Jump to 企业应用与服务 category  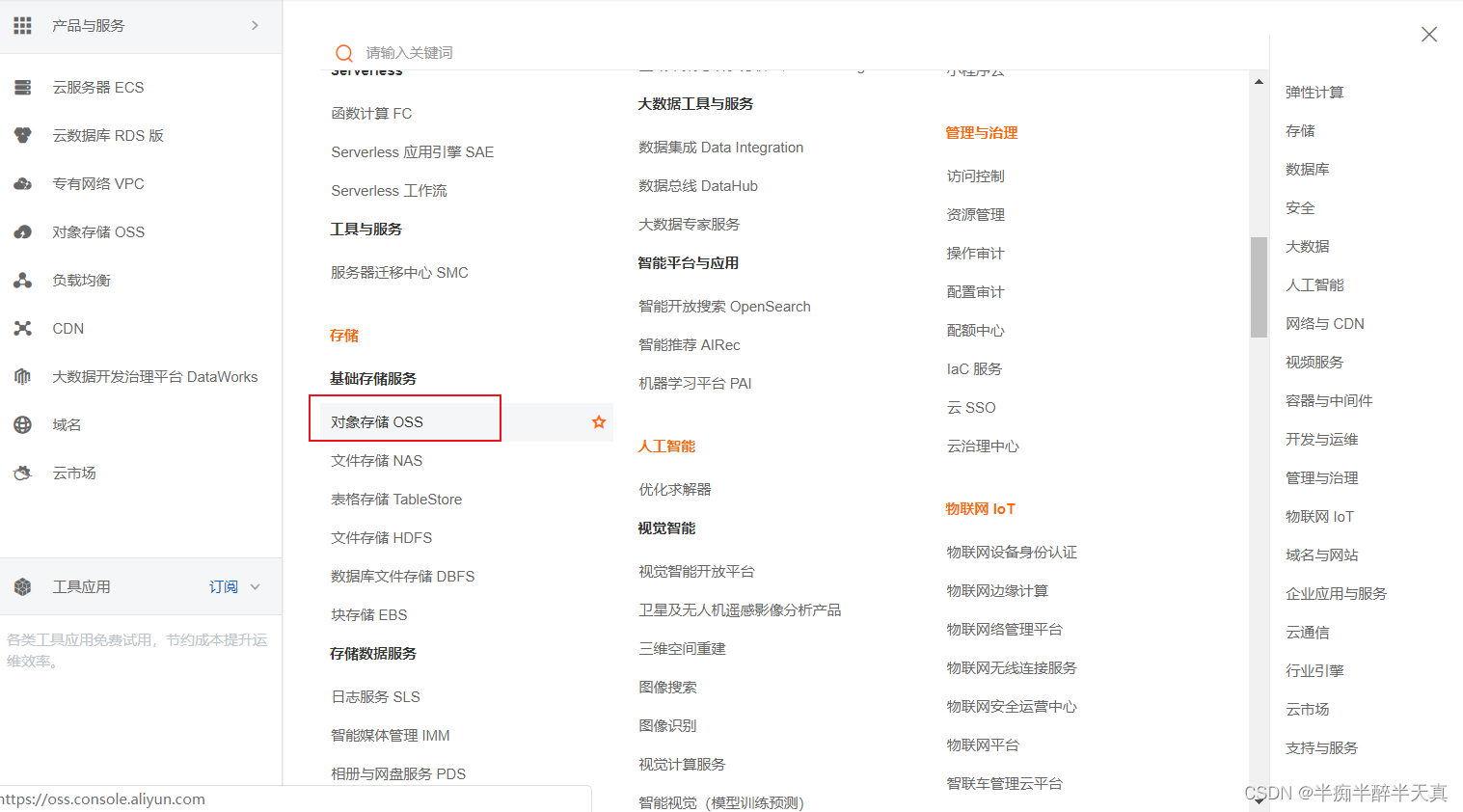tap(1337, 593)
